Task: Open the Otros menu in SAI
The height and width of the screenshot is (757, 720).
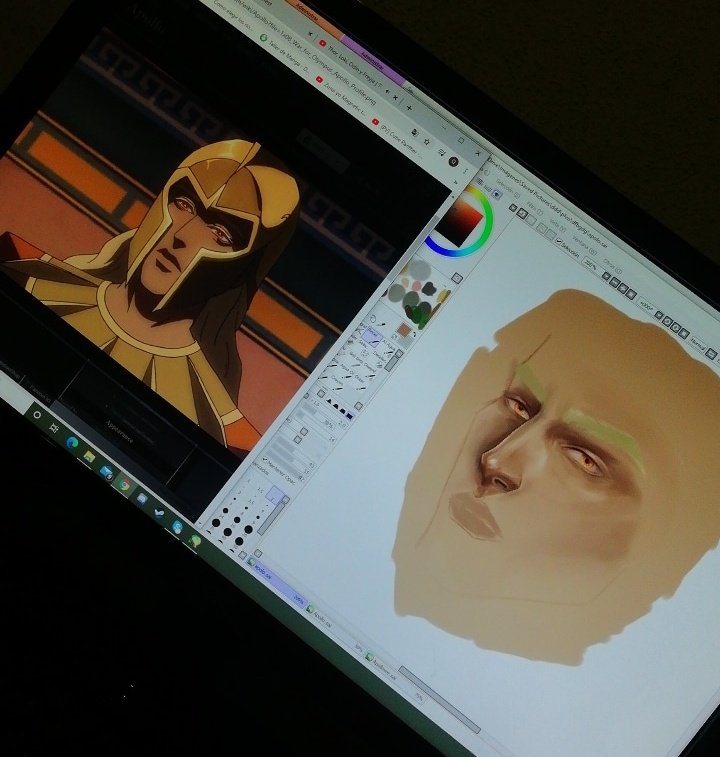Action: click(x=612, y=265)
